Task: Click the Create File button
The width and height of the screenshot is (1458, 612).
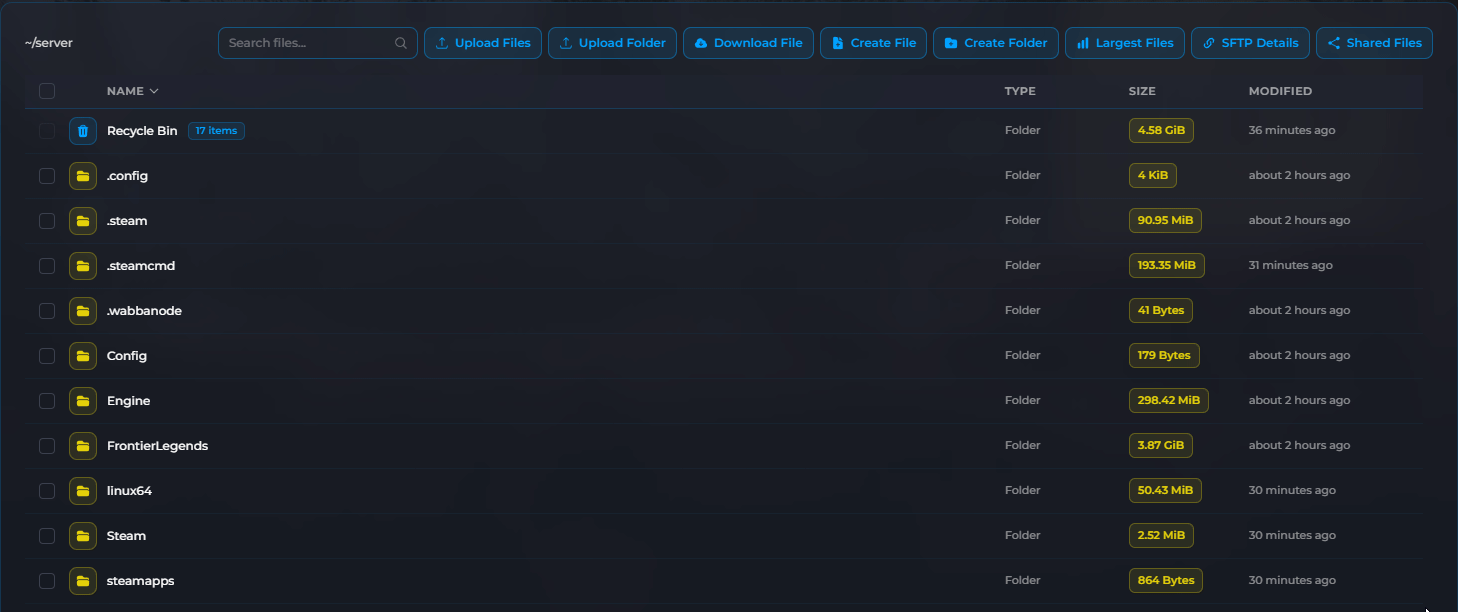Action: click(874, 43)
